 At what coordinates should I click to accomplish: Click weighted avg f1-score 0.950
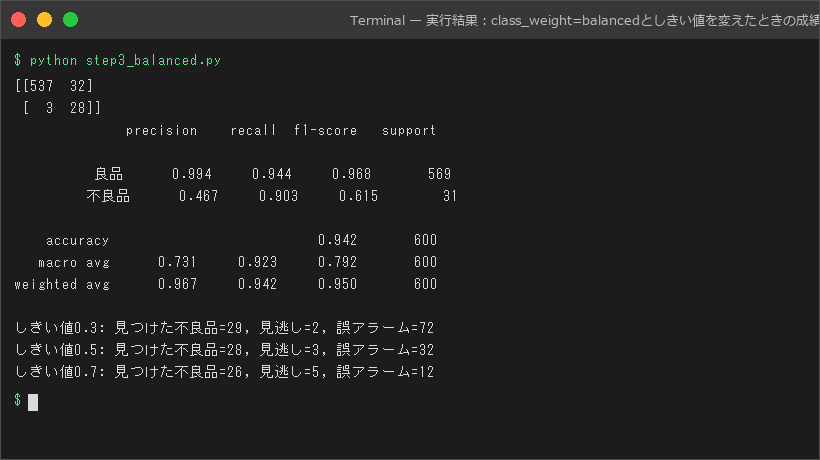point(337,284)
